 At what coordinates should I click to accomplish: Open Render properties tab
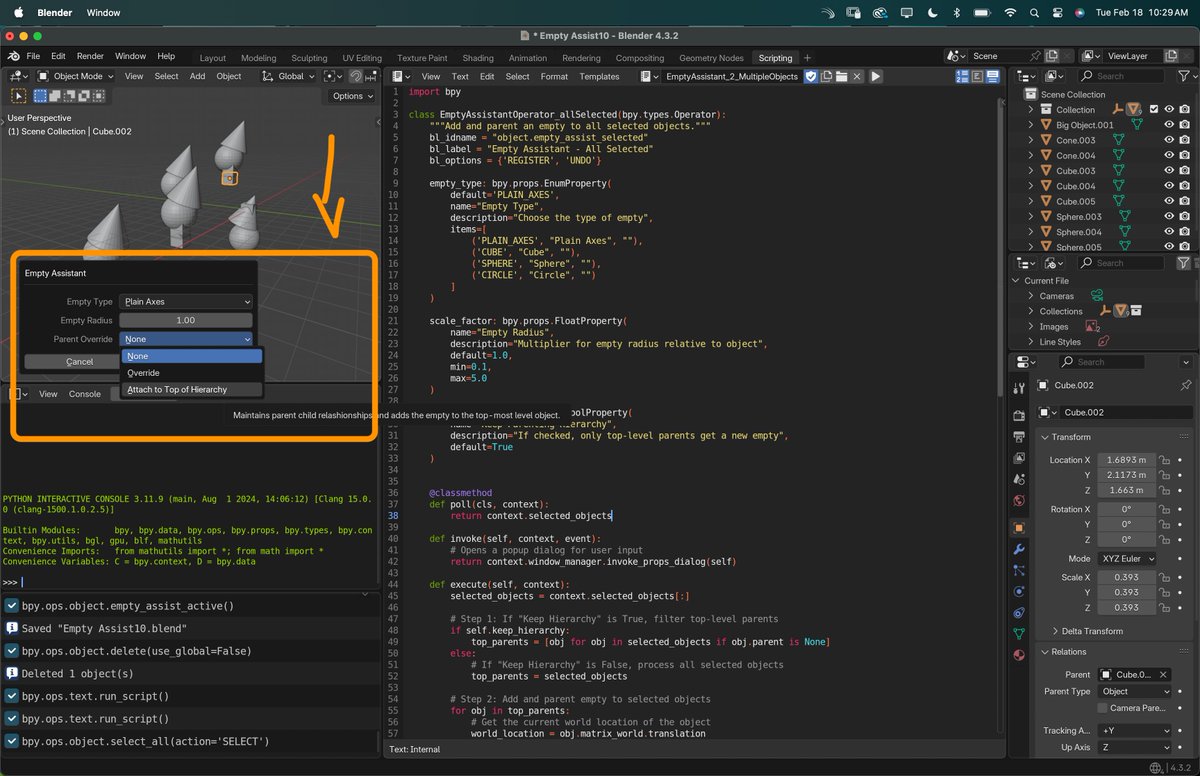click(1019, 415)
